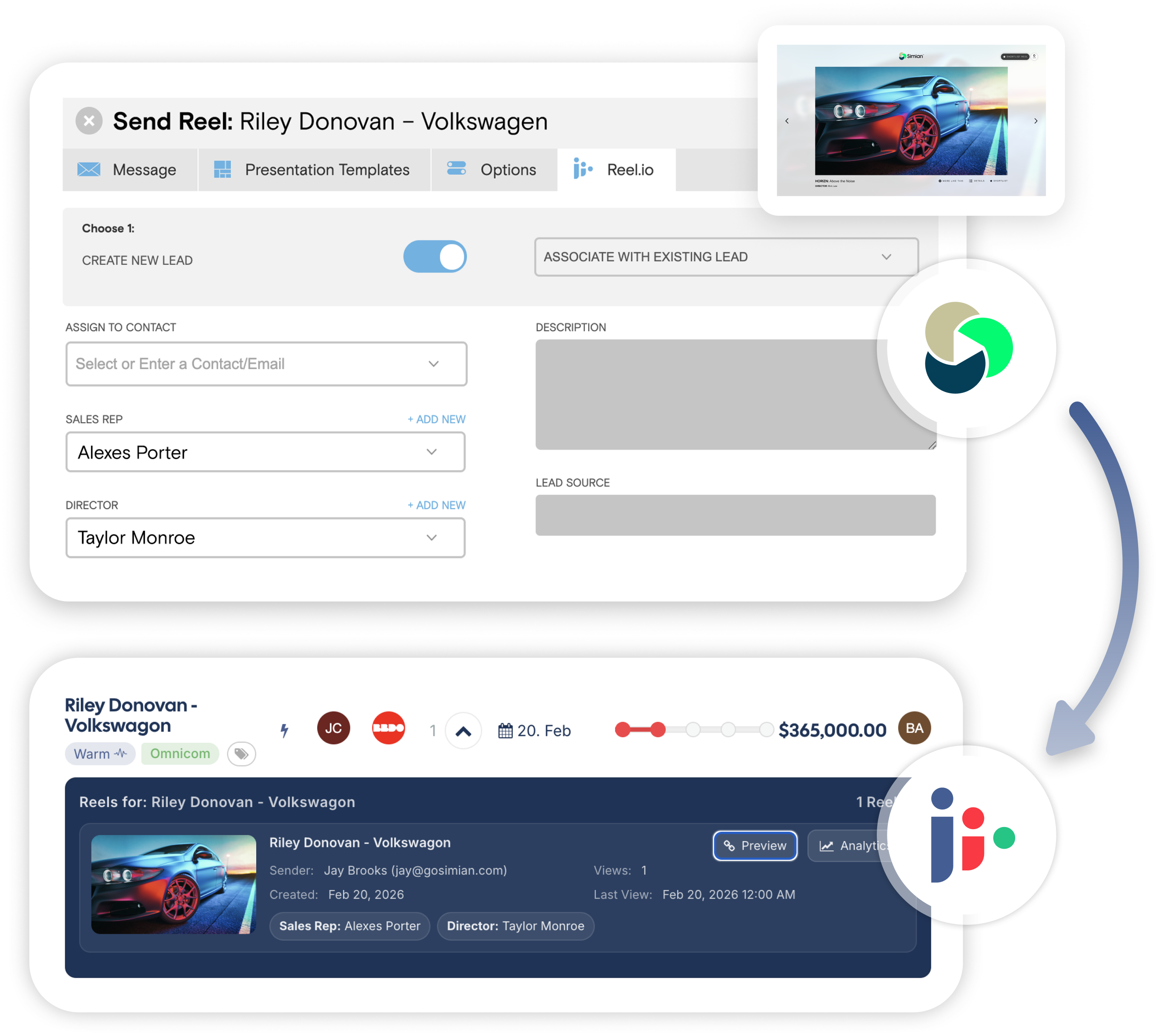This screenshot has width=1159, height=1036.
Task: Click the BBDO agency logo
Action: click(388, 728)
